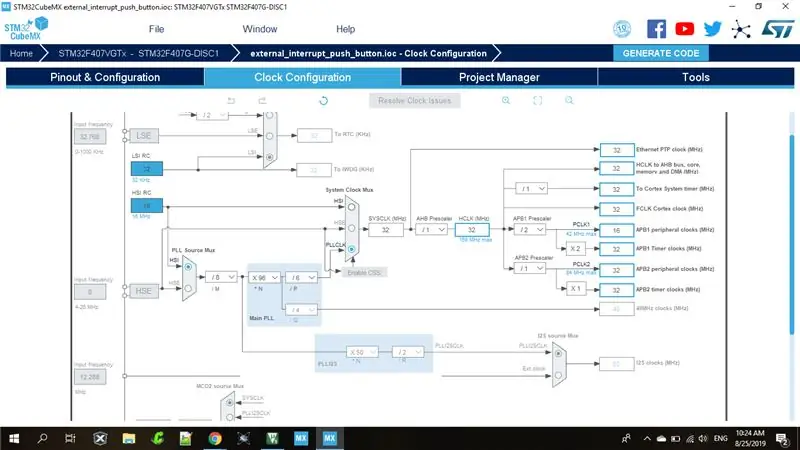
Task: Click the LSE source block
Action: [143, 136]
